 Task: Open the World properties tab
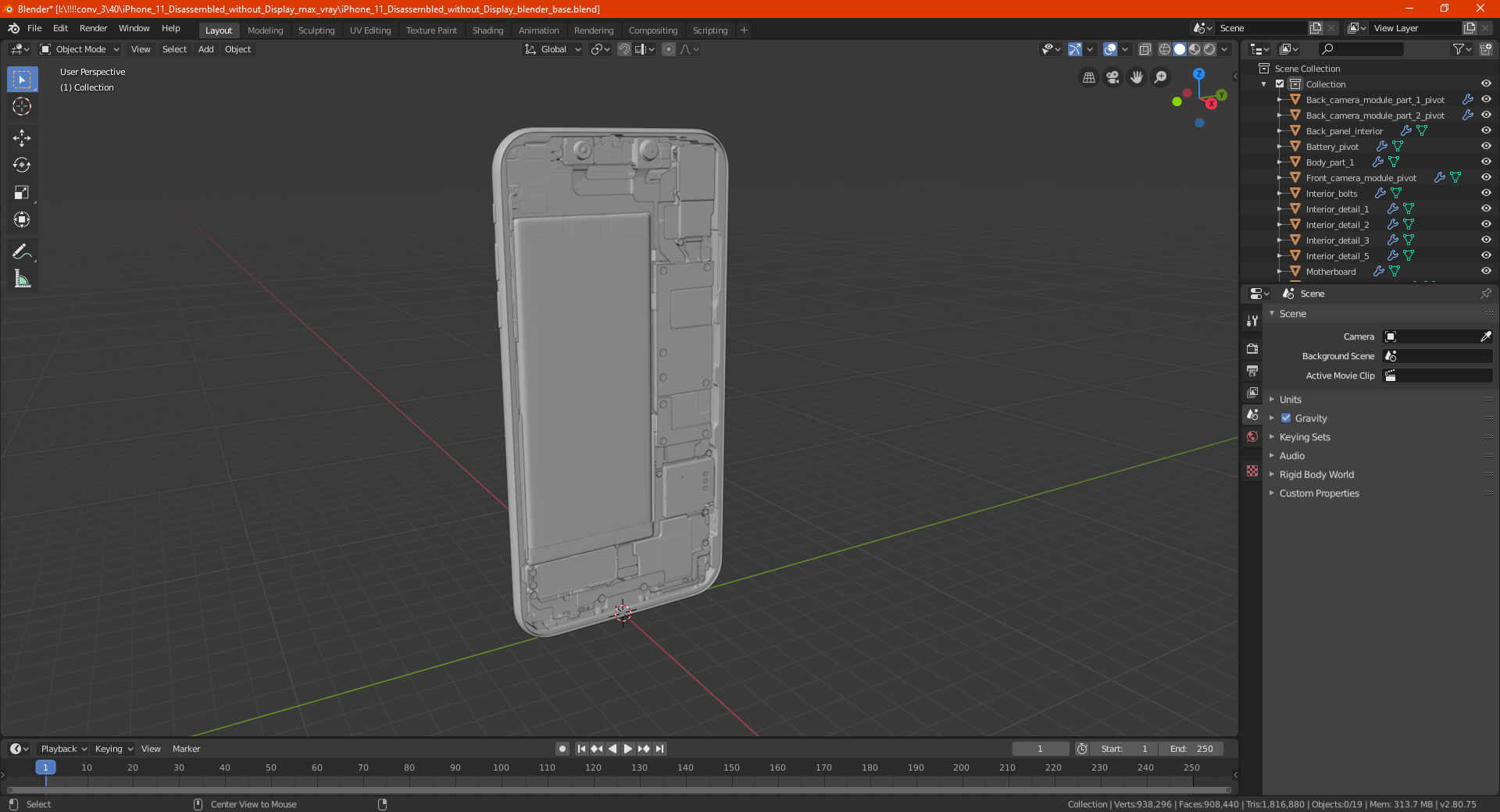pyautogui.click(x=1252, y=436)
